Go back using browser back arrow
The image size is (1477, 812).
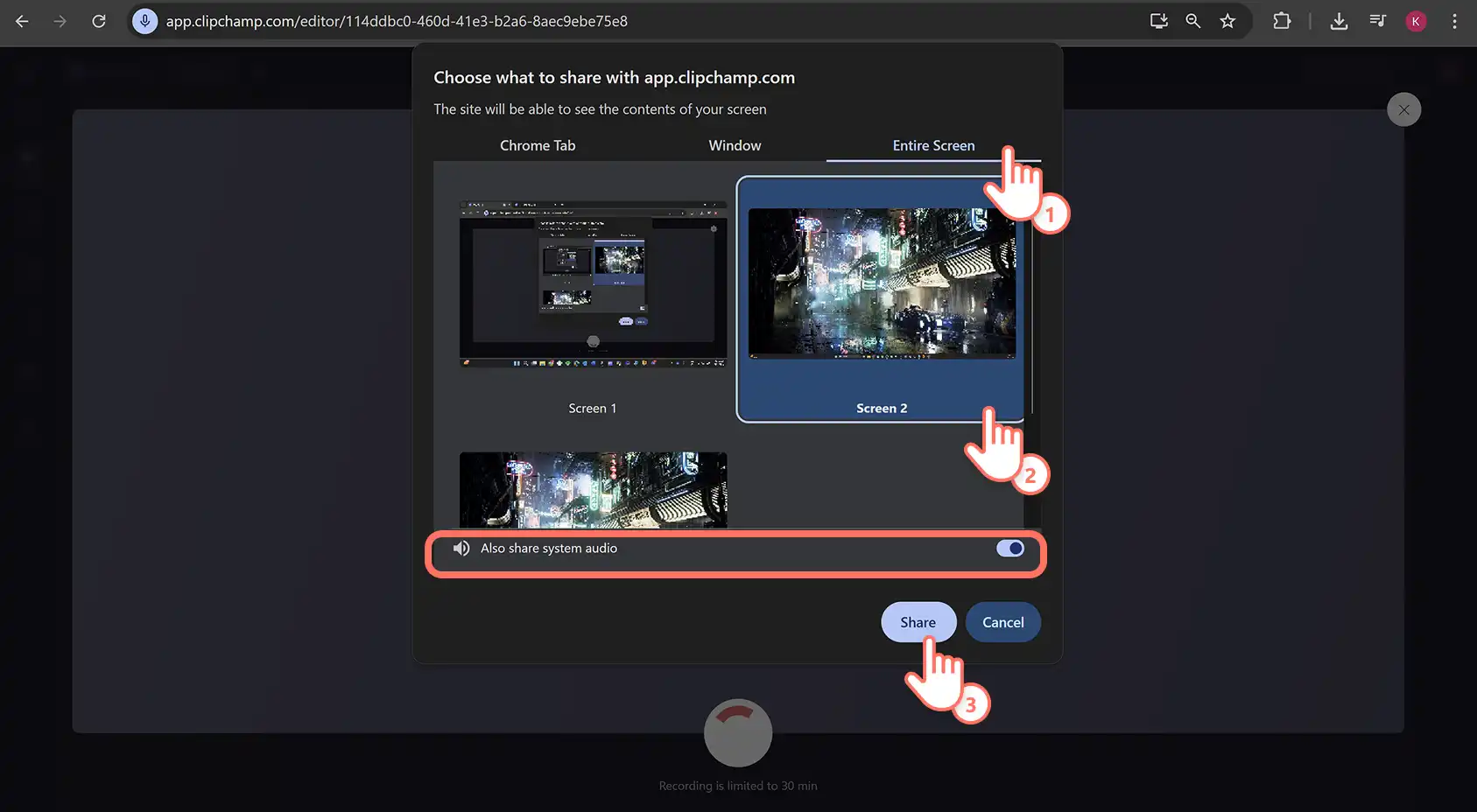tap(22, 21)
